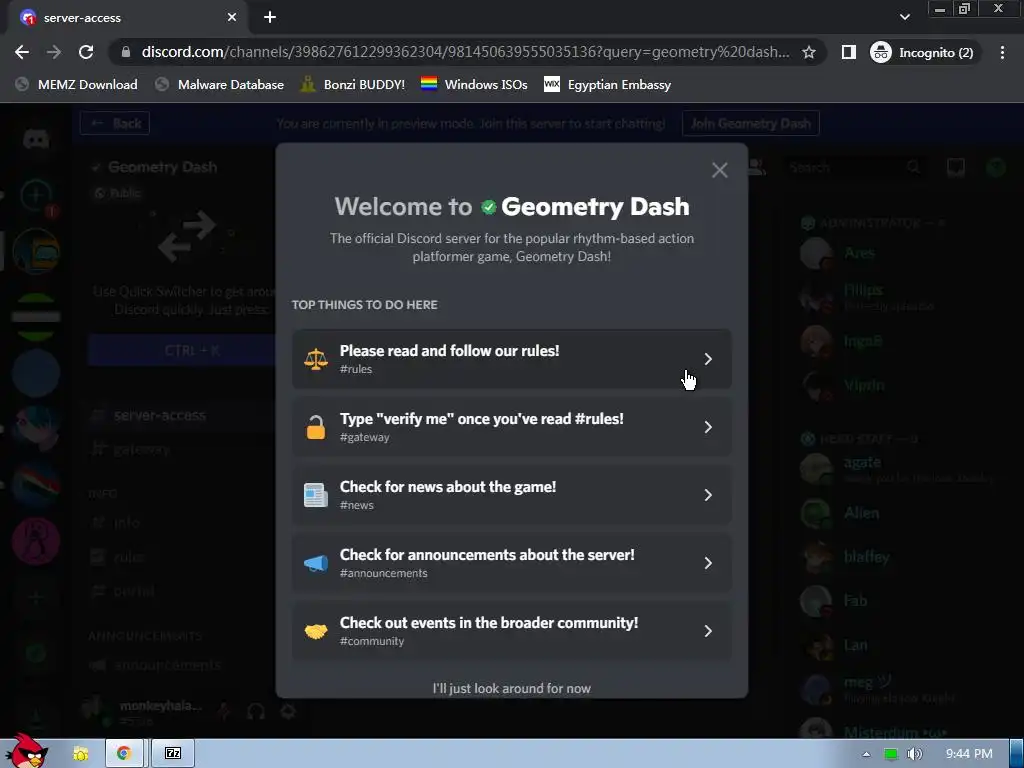Select the gateway channel in sidebar
This screenshot has width=1024, height=768.
(180, 449)
